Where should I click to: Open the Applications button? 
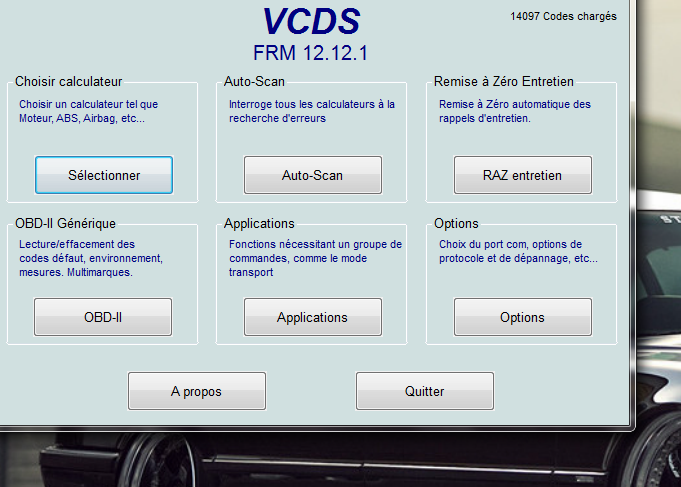click(313, 317)
